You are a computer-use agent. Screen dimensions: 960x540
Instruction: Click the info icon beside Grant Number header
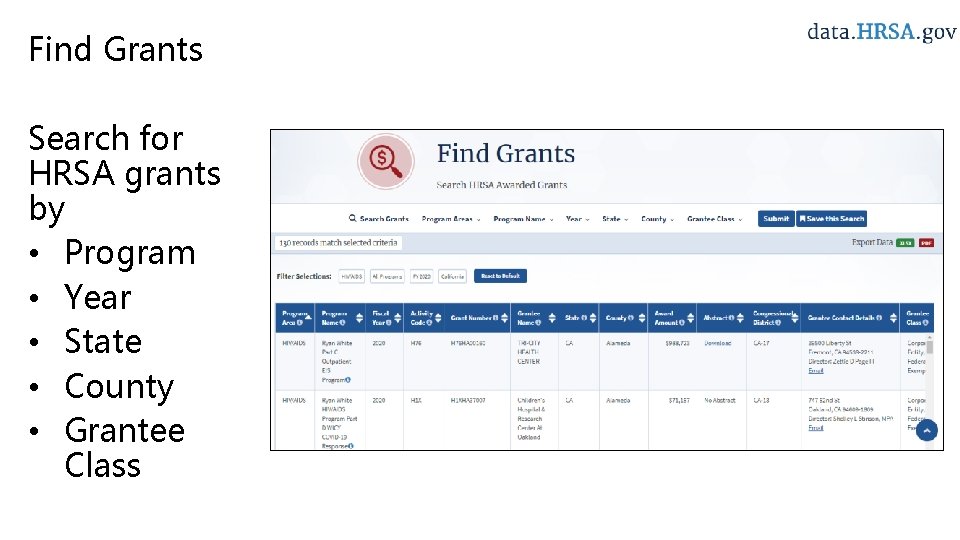496,318
